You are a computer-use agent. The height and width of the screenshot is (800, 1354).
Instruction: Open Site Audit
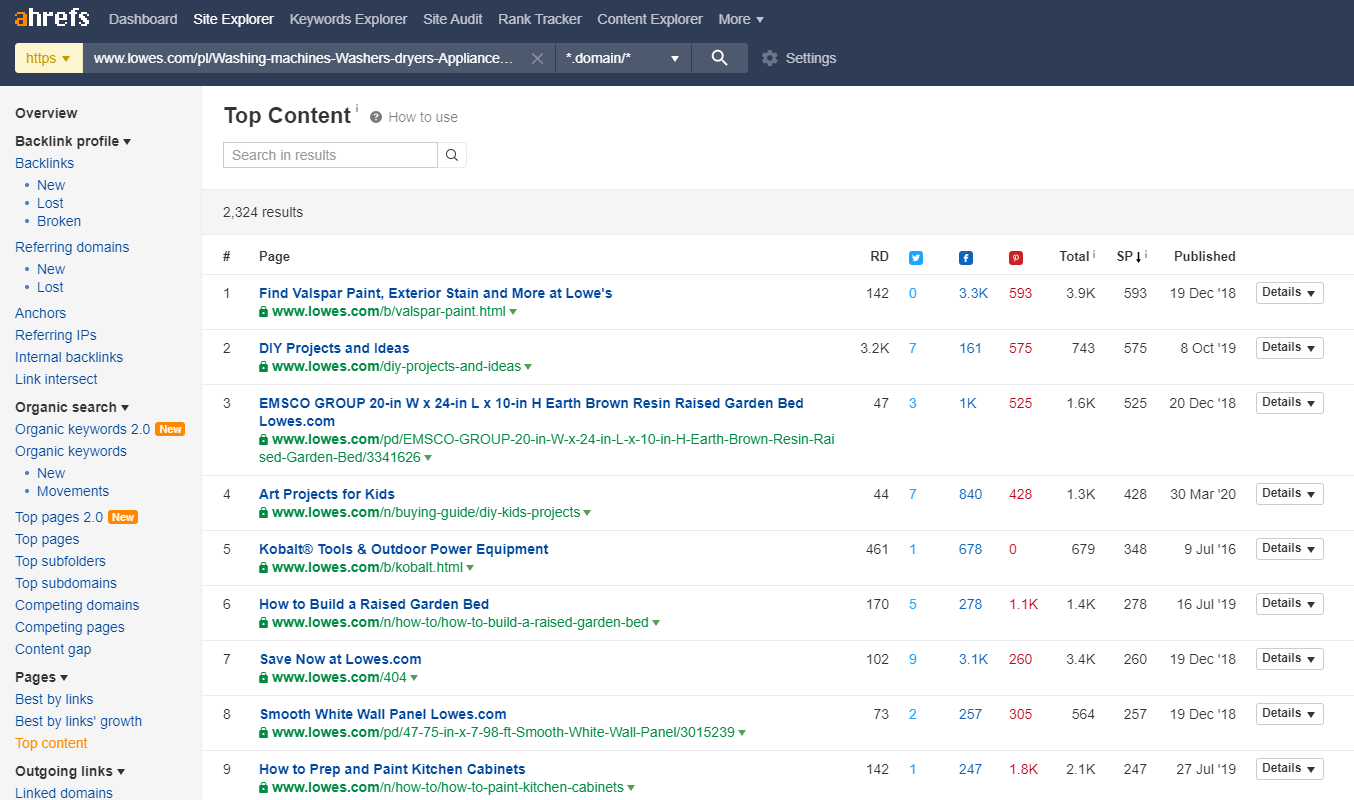[453, 19]
